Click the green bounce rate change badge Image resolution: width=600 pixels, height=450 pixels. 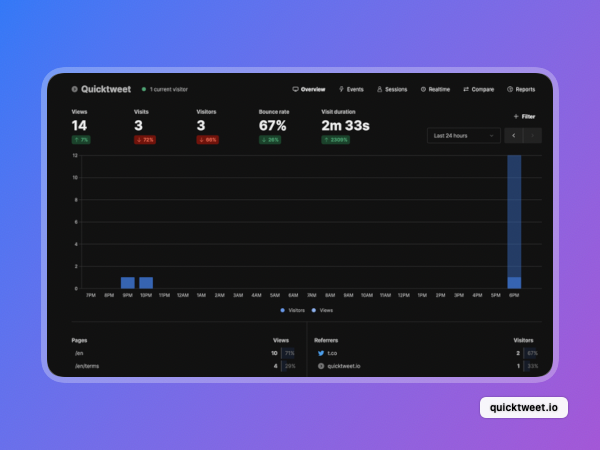click(x=270, y=140)
